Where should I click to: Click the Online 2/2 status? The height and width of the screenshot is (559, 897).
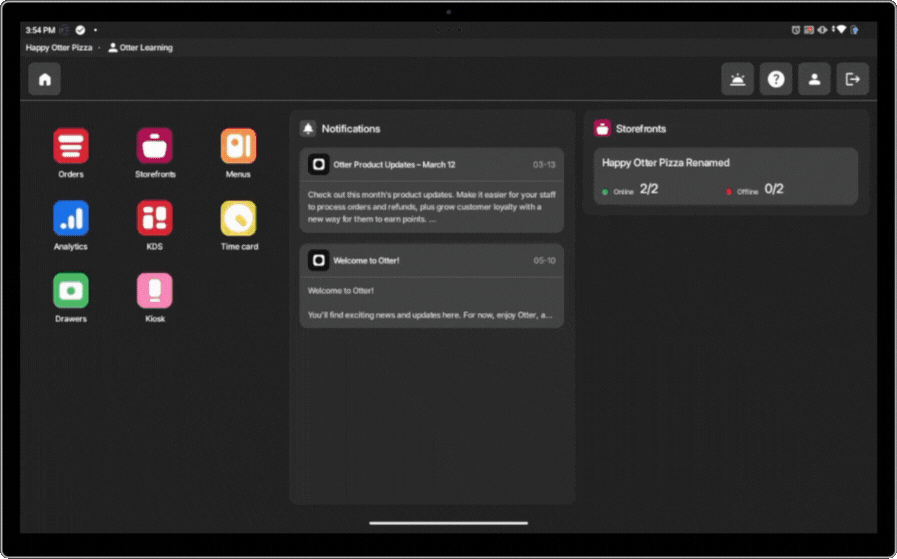click(x=630, y=189)
